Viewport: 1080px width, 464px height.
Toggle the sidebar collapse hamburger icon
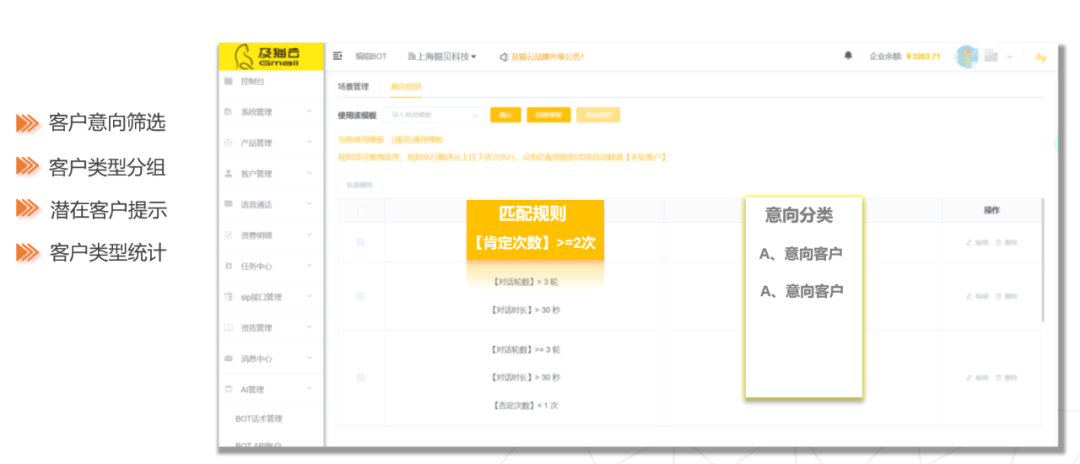[338, 56]
